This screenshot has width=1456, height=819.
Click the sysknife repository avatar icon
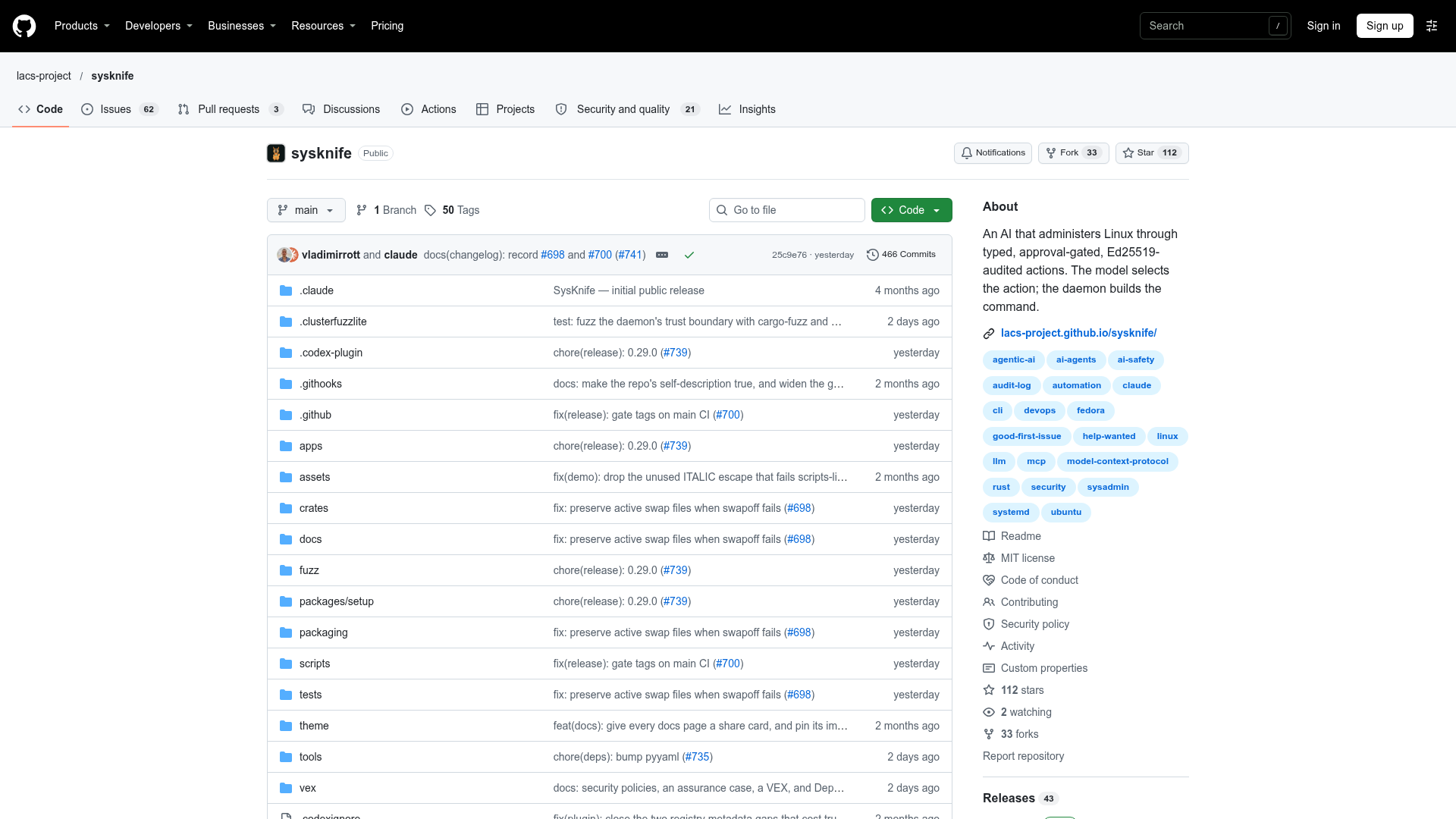(276, 153)
